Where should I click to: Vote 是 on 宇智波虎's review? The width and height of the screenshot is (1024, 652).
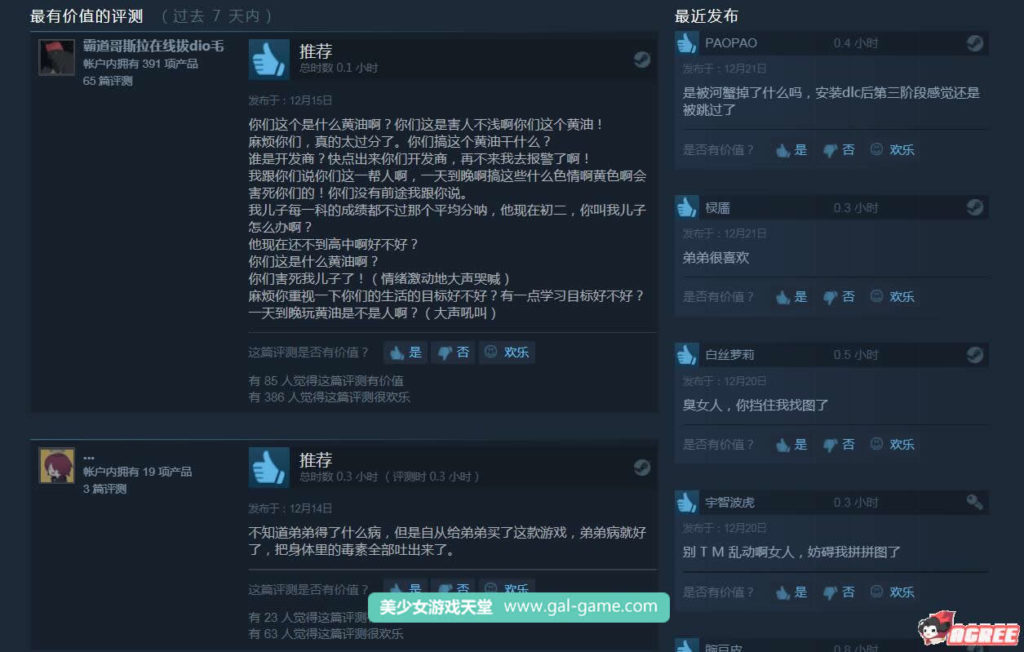point(792,593)
